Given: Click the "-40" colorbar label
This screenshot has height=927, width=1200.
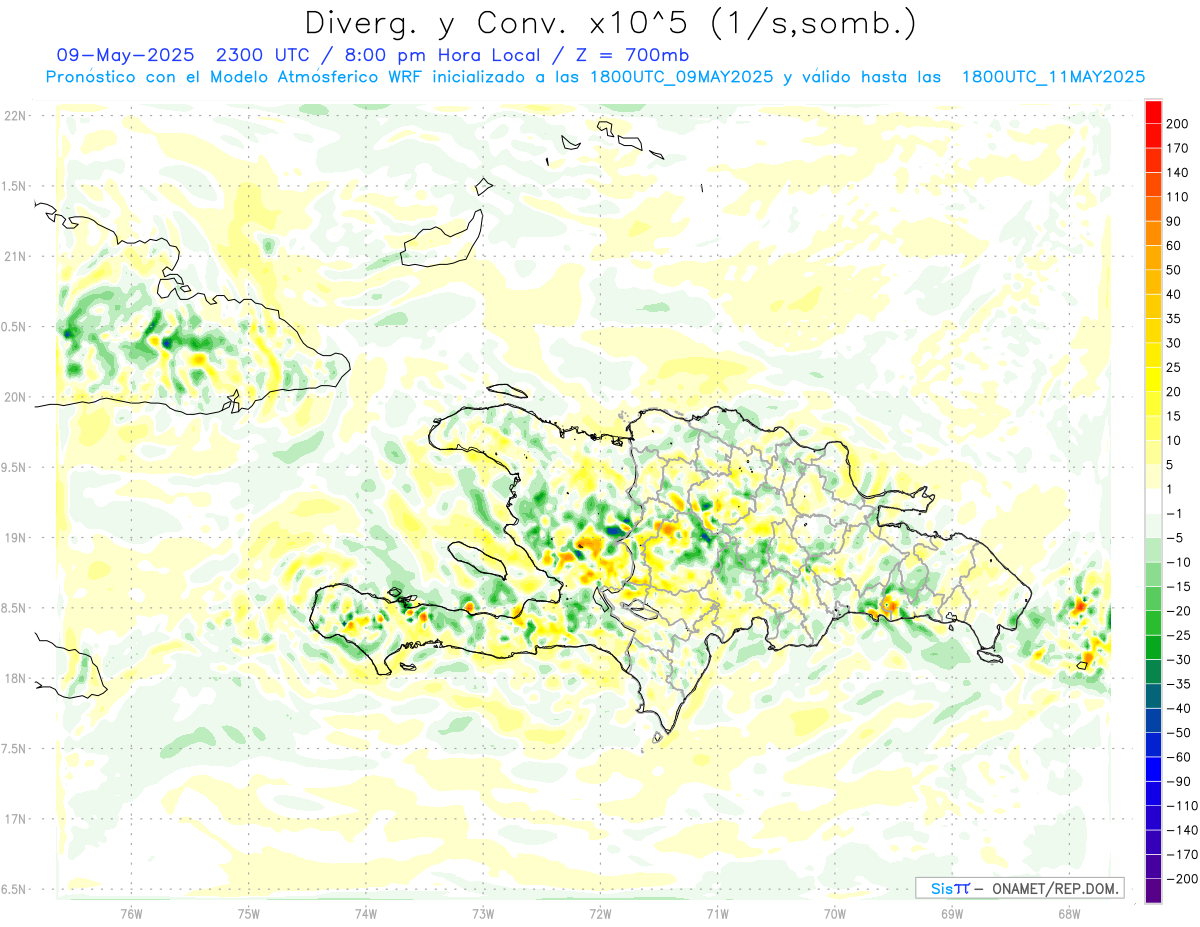Looking at the screenshot, I should point(1181,708).
